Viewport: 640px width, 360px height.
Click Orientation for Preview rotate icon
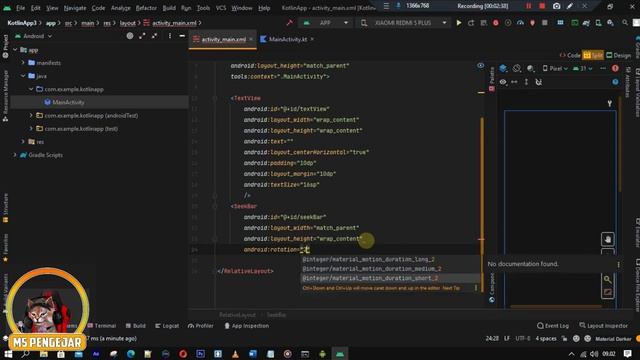coord(517,68)
